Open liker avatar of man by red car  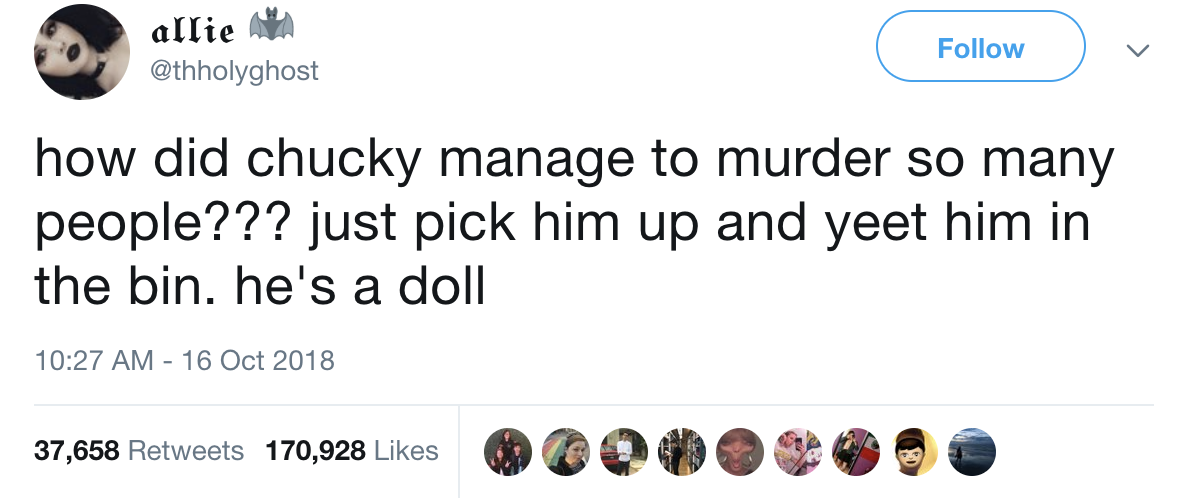pos(623,451)
